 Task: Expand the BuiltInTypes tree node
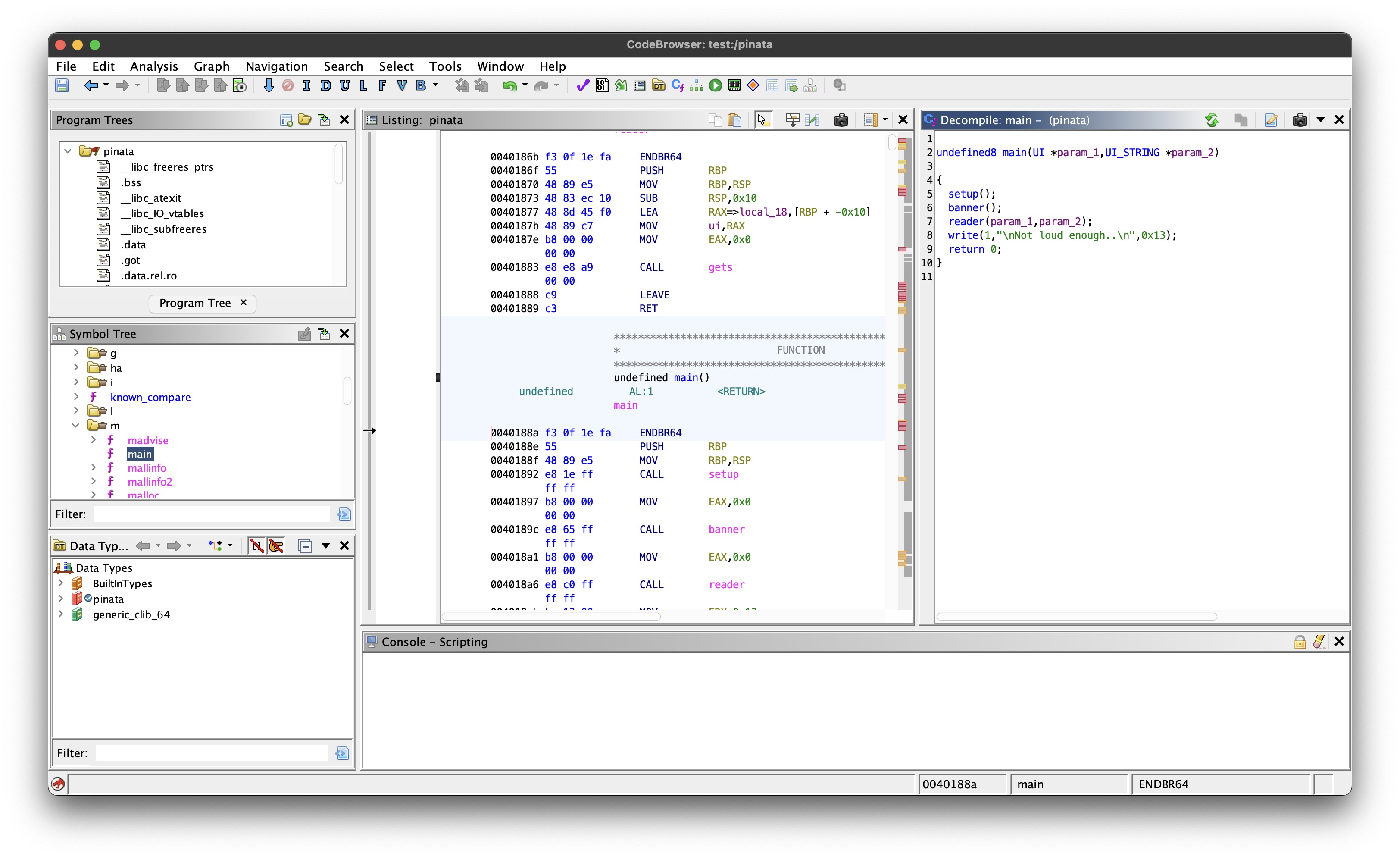61,583
